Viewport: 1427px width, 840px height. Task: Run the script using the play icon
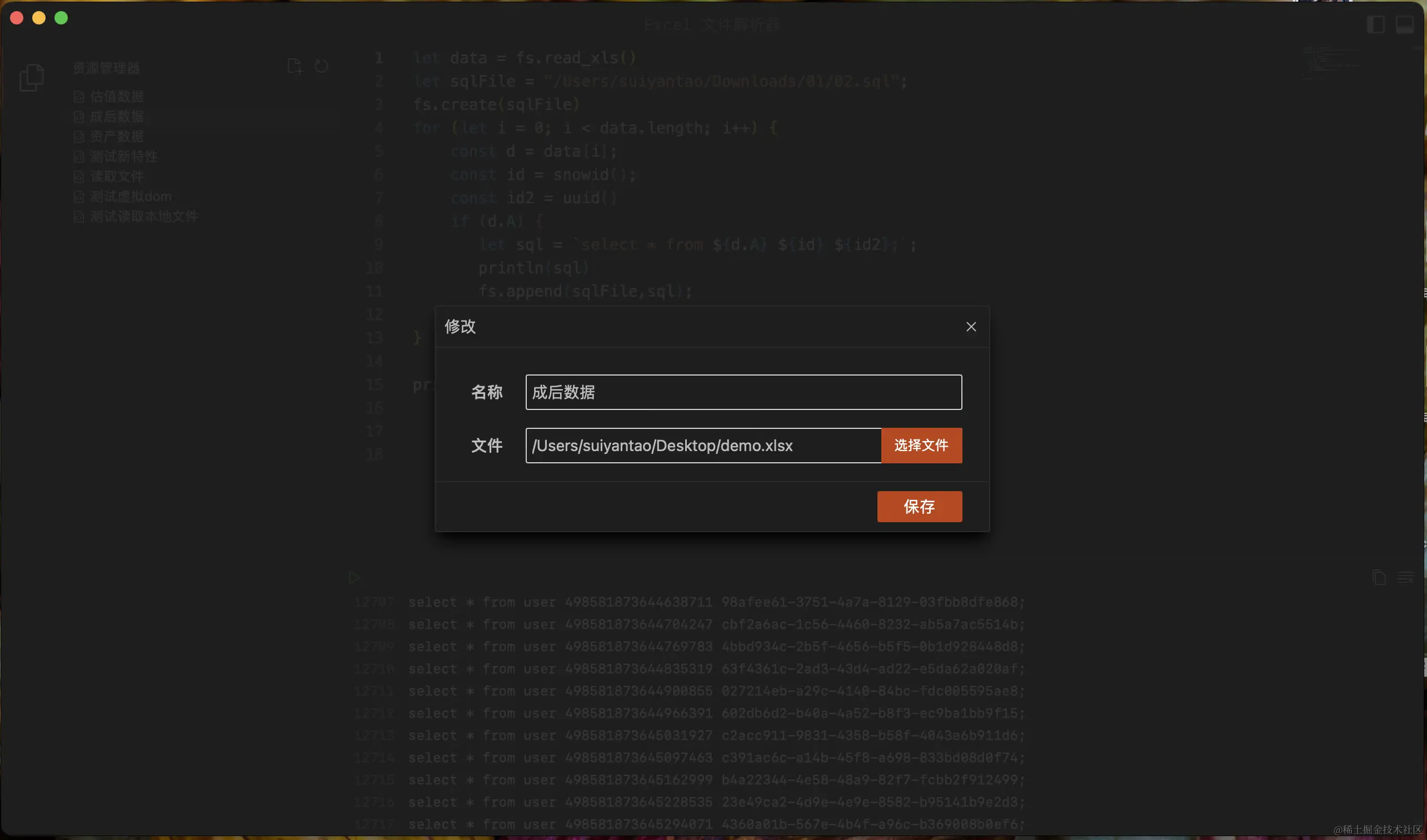(x=355, y=577)
